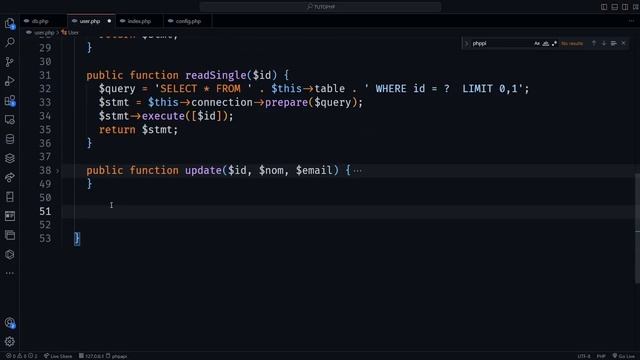The height and width of the screenshot is (360, 640).
Task: Open the stacked layers icon view
Action: 10,158
